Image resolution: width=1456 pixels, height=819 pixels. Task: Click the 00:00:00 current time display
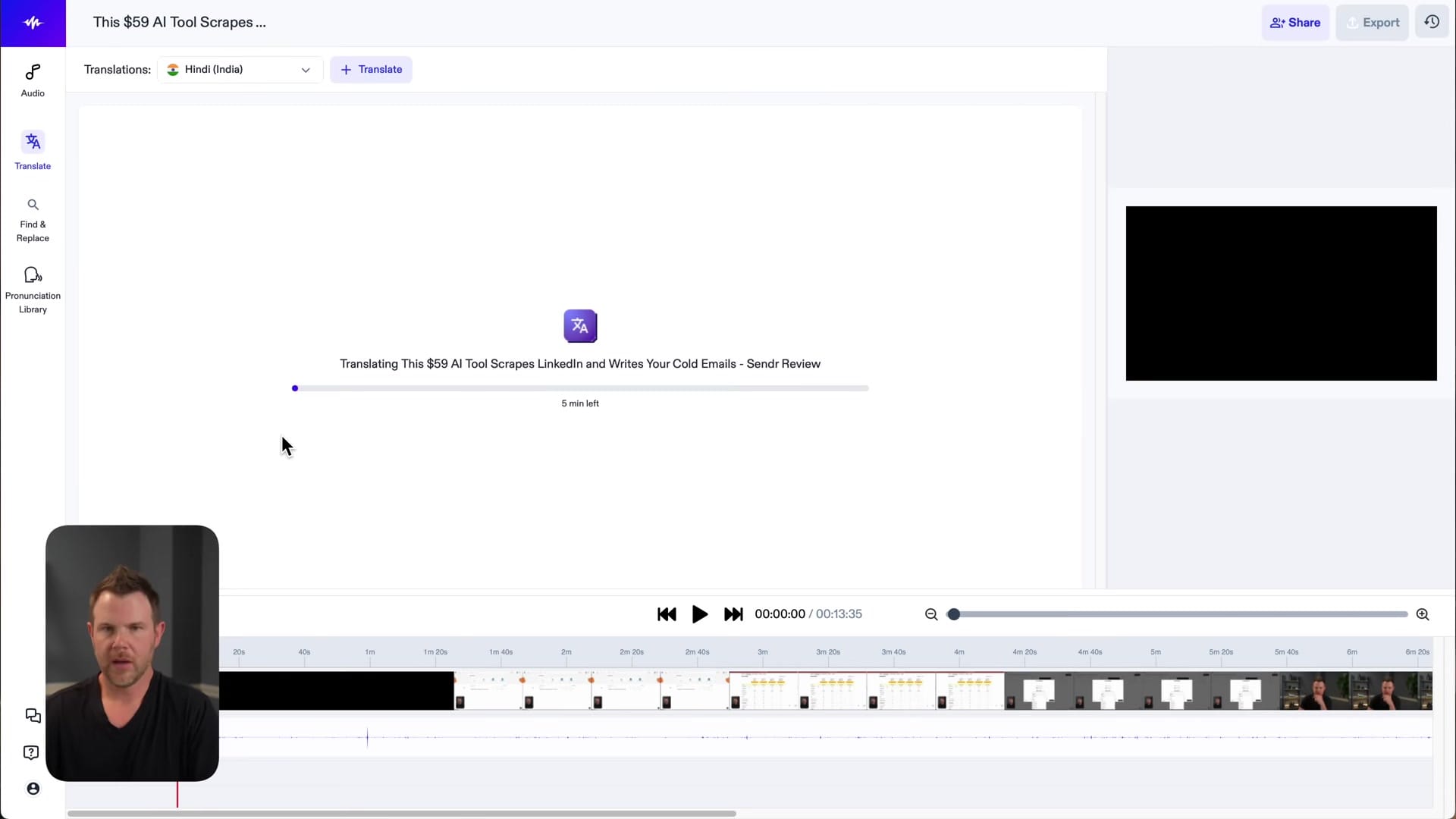(x=780, y=614)
